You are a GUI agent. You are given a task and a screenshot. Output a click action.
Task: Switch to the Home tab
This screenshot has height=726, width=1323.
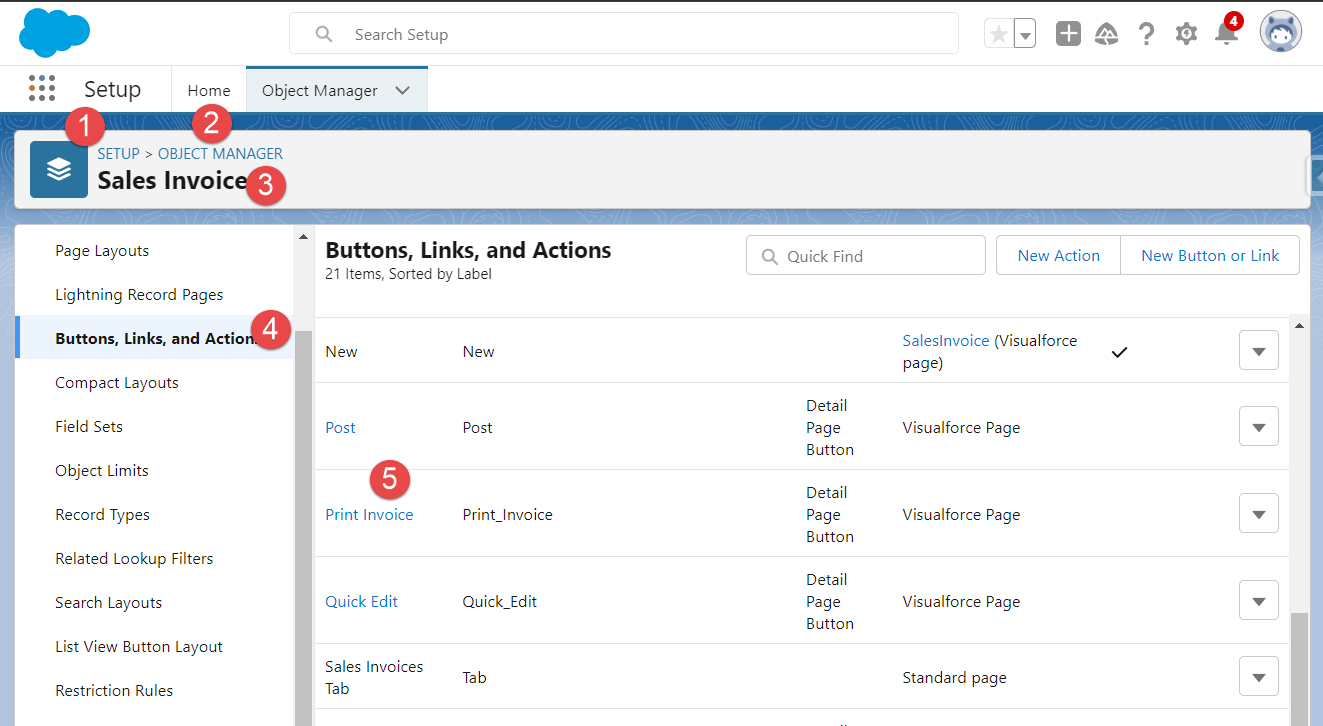(209, 90)
